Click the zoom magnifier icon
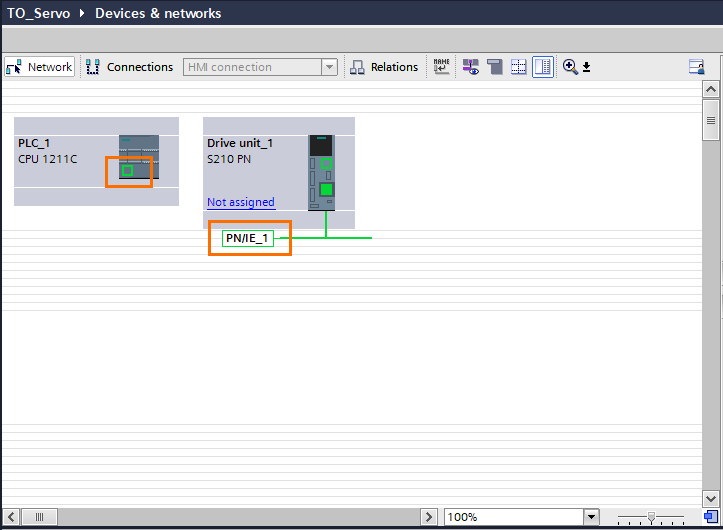Viewport: 723px width, 530px height. pyautogui.click(x=570, y=67)
